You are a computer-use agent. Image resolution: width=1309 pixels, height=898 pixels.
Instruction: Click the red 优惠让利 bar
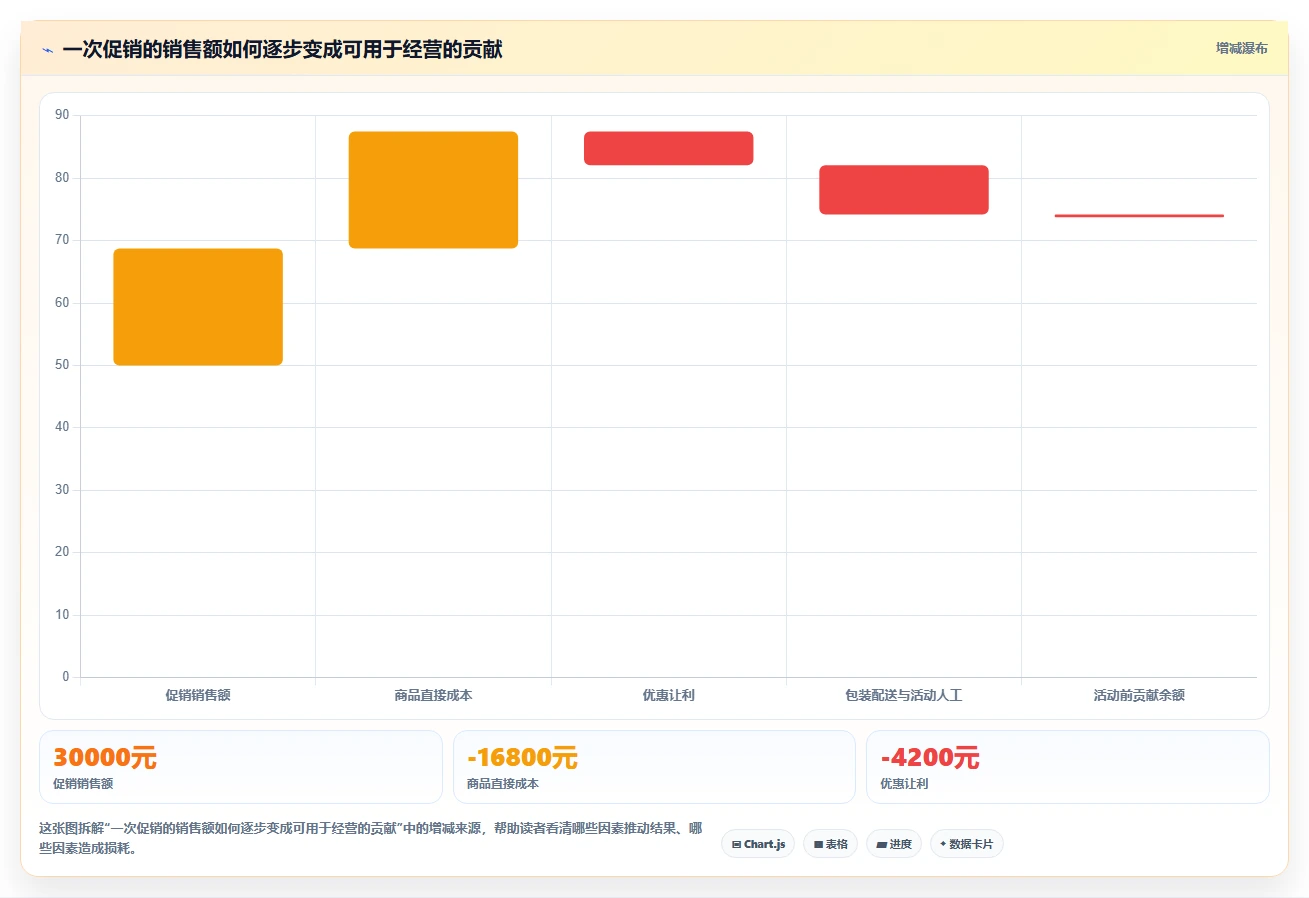click(668, 148)
